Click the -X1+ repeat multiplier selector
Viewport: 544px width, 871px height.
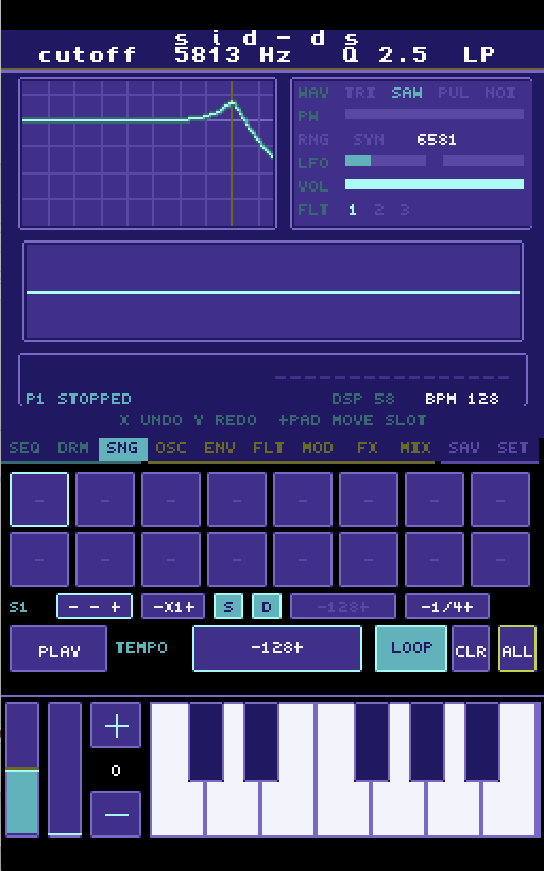[173, 606]
